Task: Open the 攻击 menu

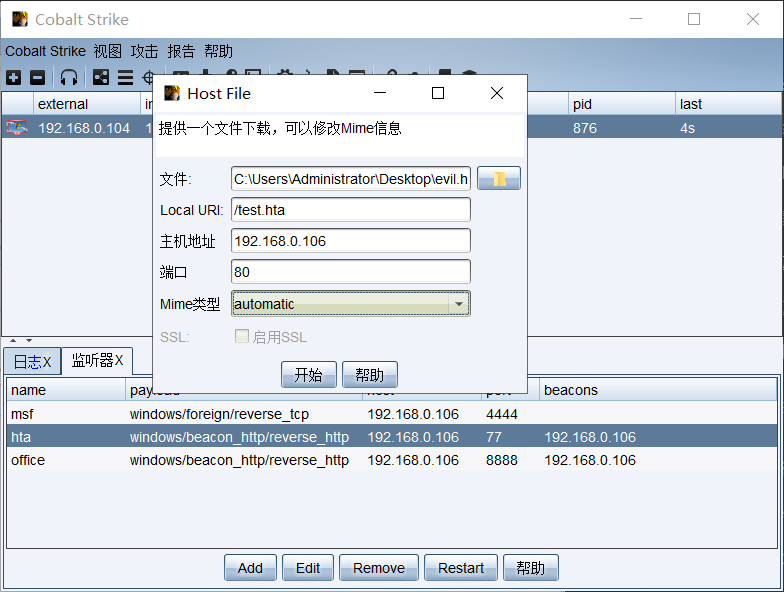Action: (x=144, y=51)
